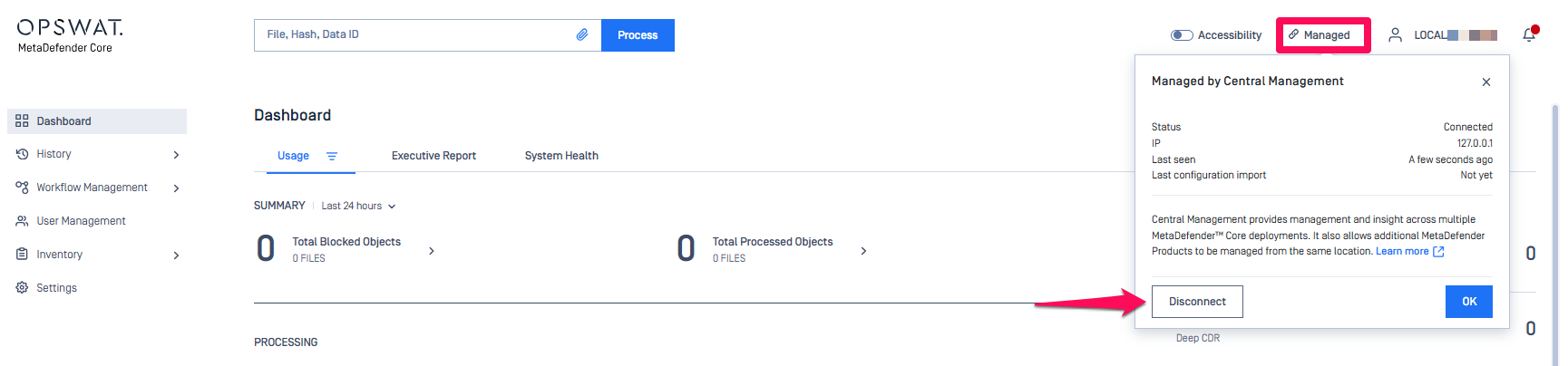Click the paperclip attach file icon
This screenshot has height=366, width=1568.
(582, 34)
